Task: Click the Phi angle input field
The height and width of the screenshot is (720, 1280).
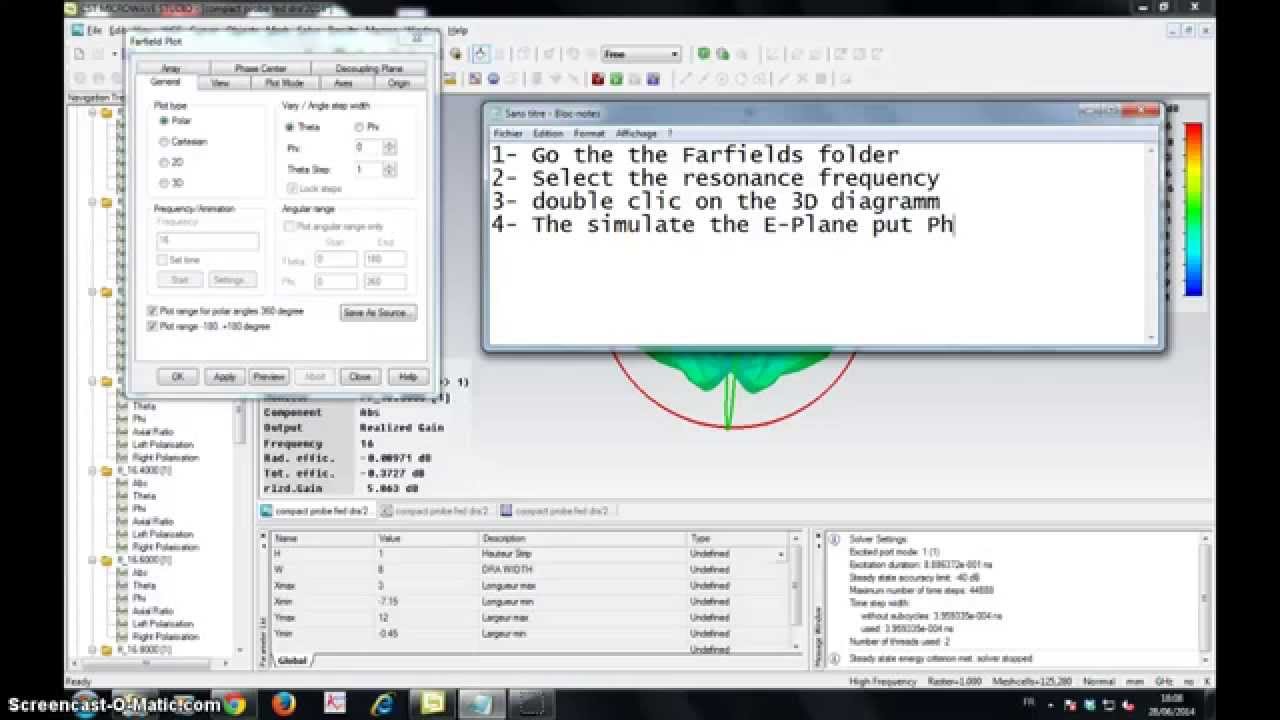Action: (369, 147)
